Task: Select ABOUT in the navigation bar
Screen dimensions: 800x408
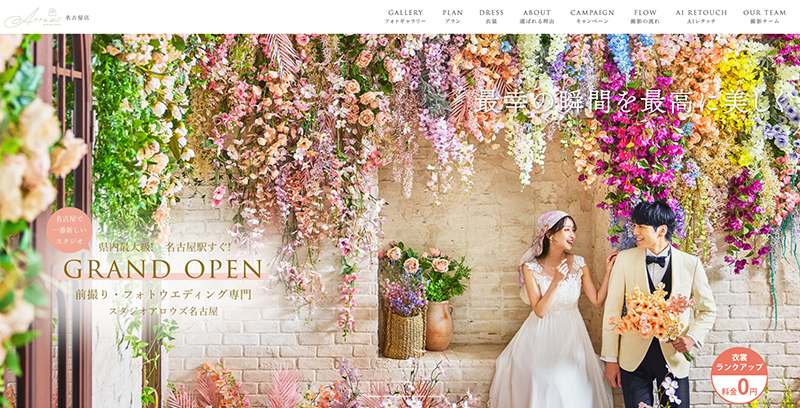Action: (536, 16)
